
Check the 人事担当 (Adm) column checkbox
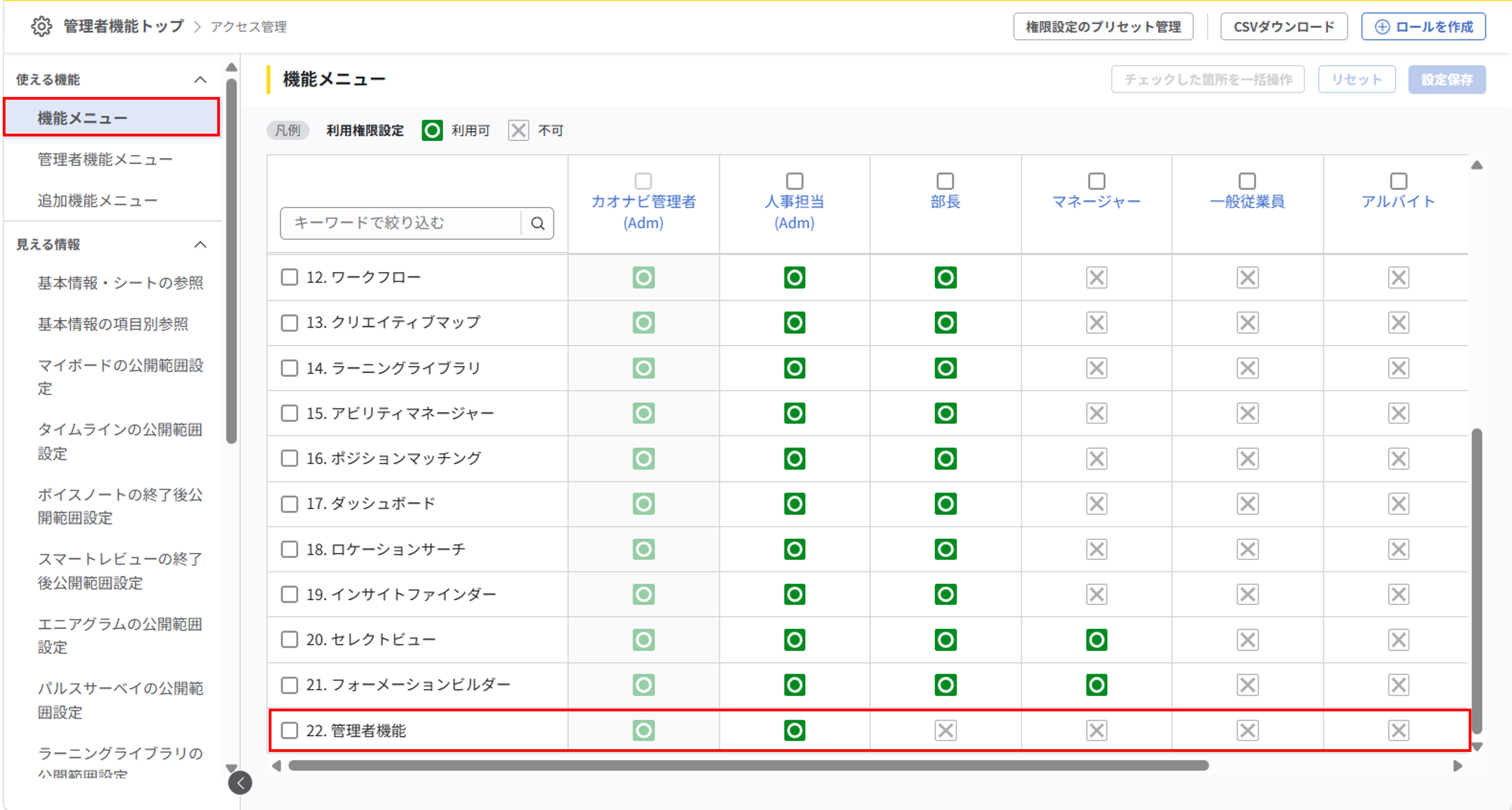click(794, 181)
